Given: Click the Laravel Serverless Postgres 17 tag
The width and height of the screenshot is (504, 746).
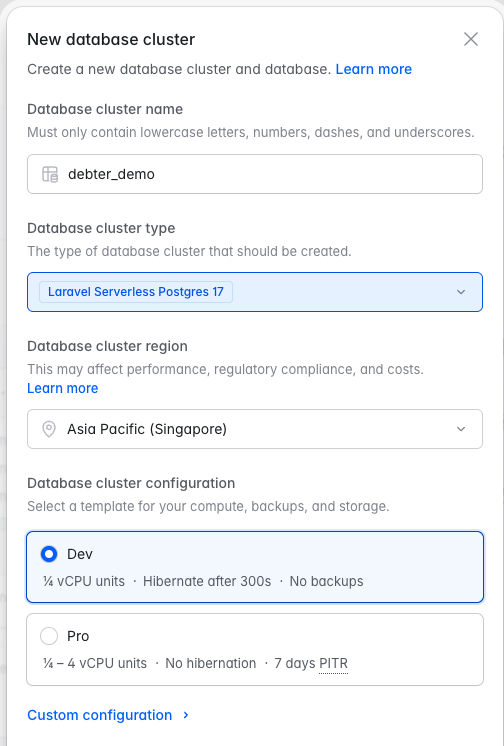Looking at the screenshot, I should coord(136,292).
